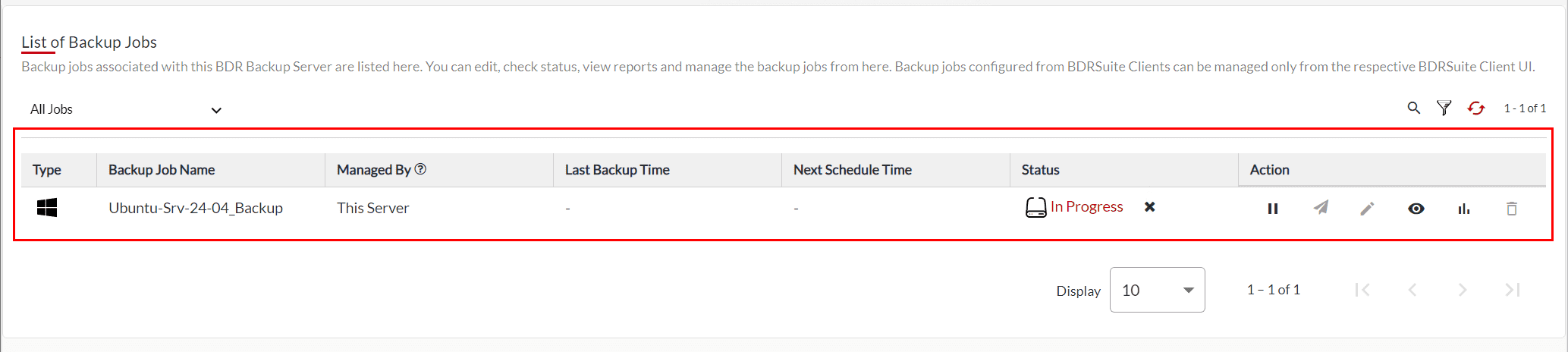Click the In Progress status link
1568x352 pixels.
[x=1086, y=206]
